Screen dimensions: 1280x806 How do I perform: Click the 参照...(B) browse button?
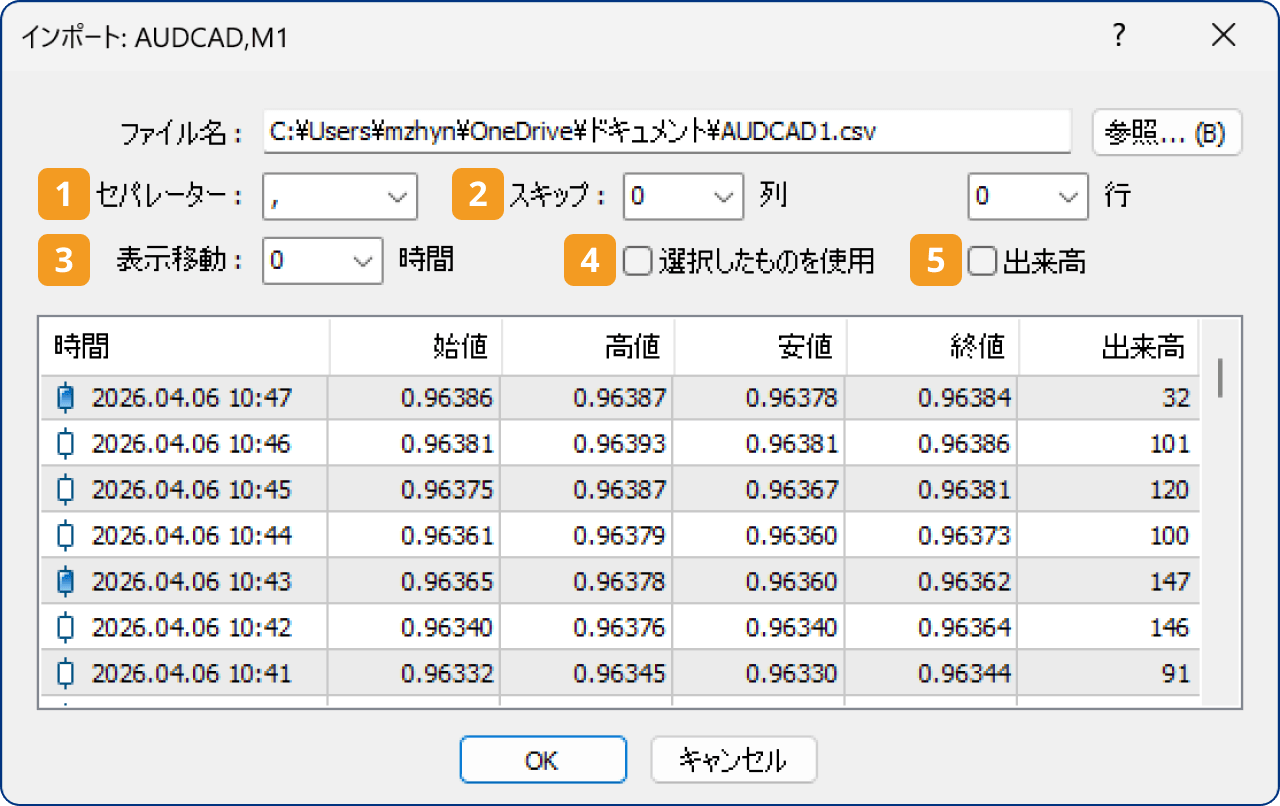click(x=1166, y=132)
